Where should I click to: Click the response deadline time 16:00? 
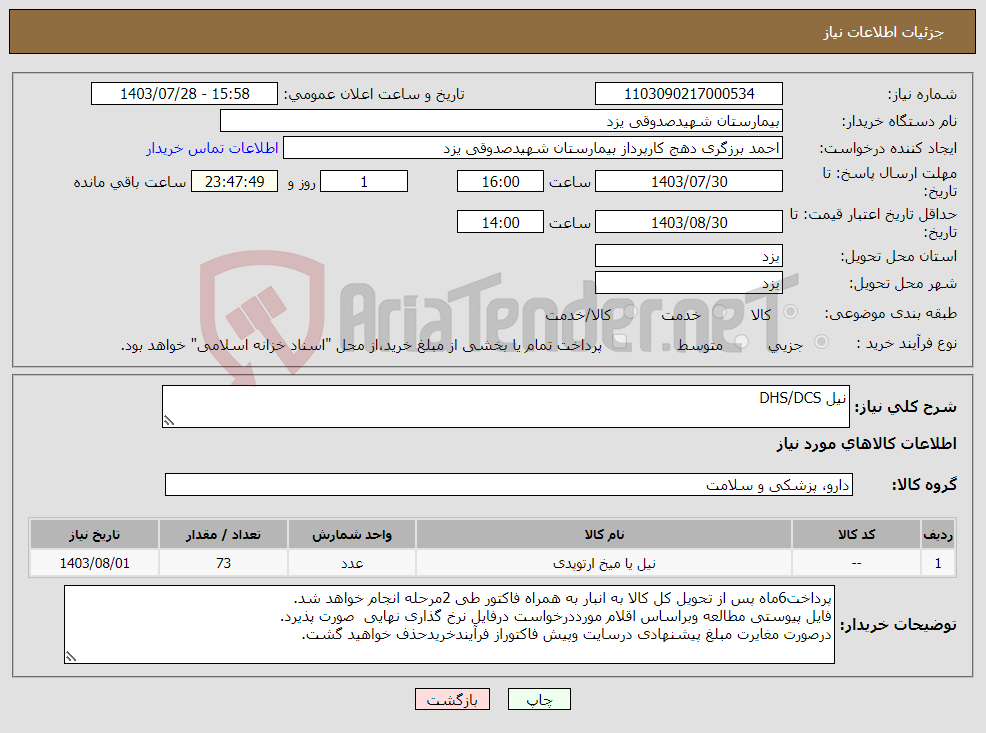[500, 181]
